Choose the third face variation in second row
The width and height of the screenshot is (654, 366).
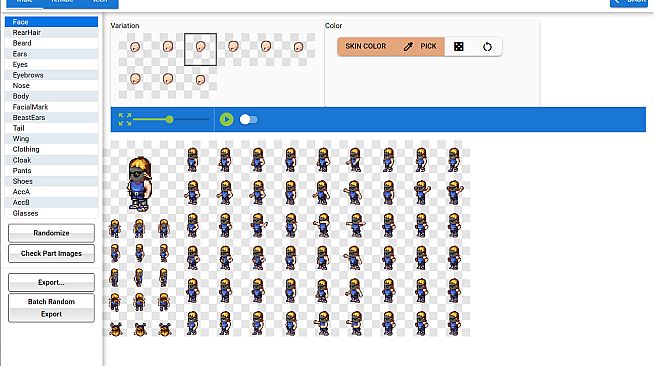pos(201,79)
